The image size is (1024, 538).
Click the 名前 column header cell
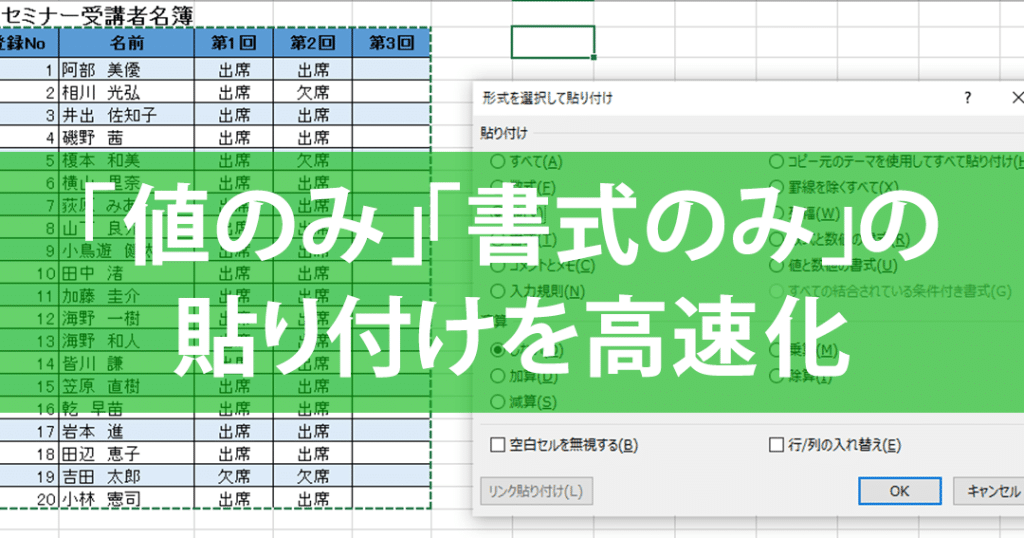(x=127, y=43)
